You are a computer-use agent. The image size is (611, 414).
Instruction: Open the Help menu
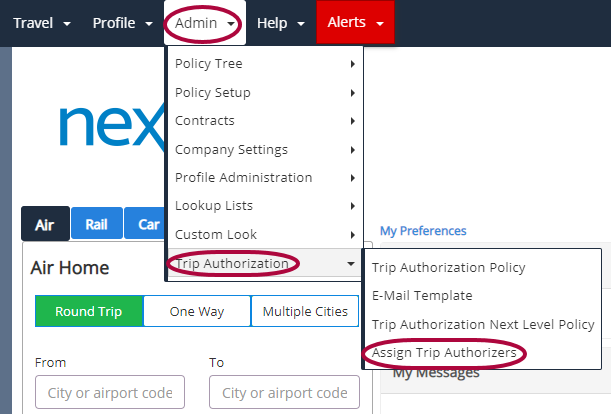[x=281, y=23]
